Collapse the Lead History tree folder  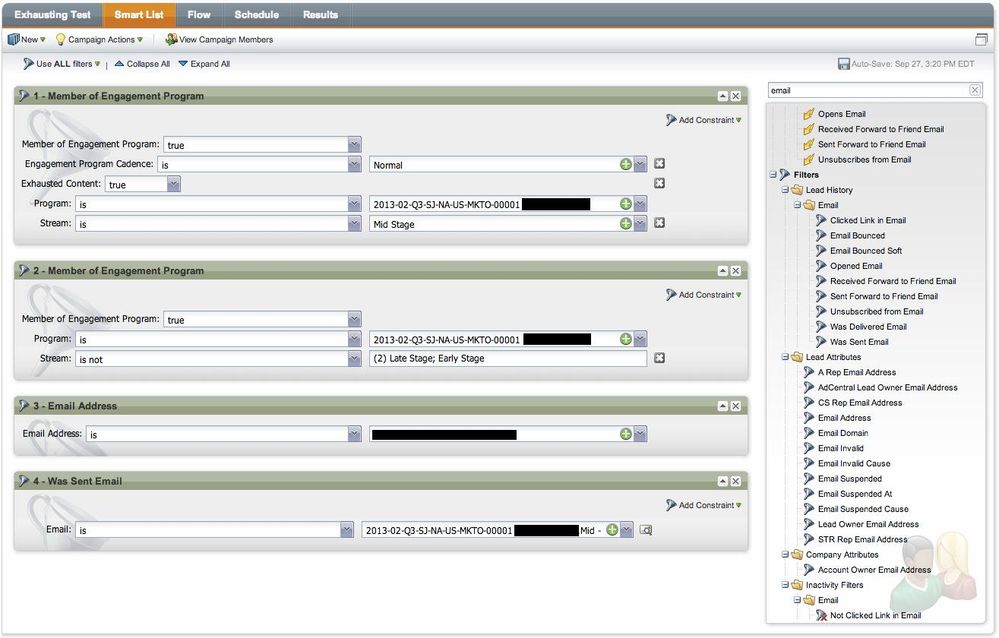point(786,190)
